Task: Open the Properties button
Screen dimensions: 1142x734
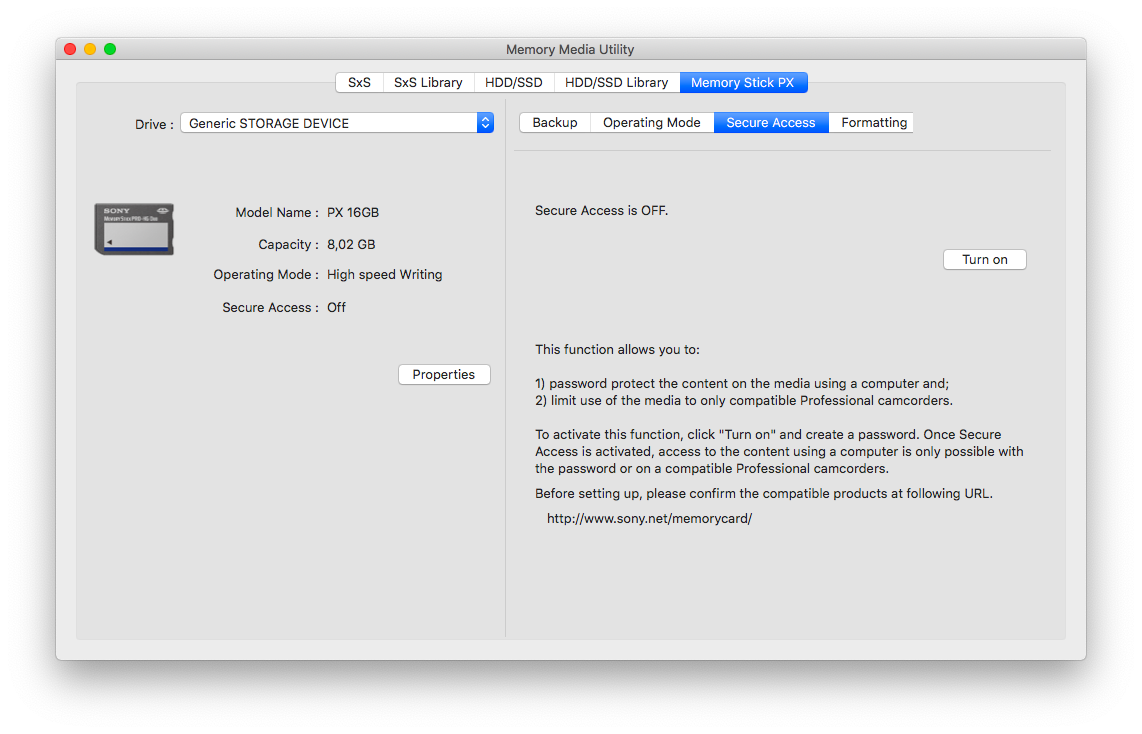Action: tap(444, 374)
